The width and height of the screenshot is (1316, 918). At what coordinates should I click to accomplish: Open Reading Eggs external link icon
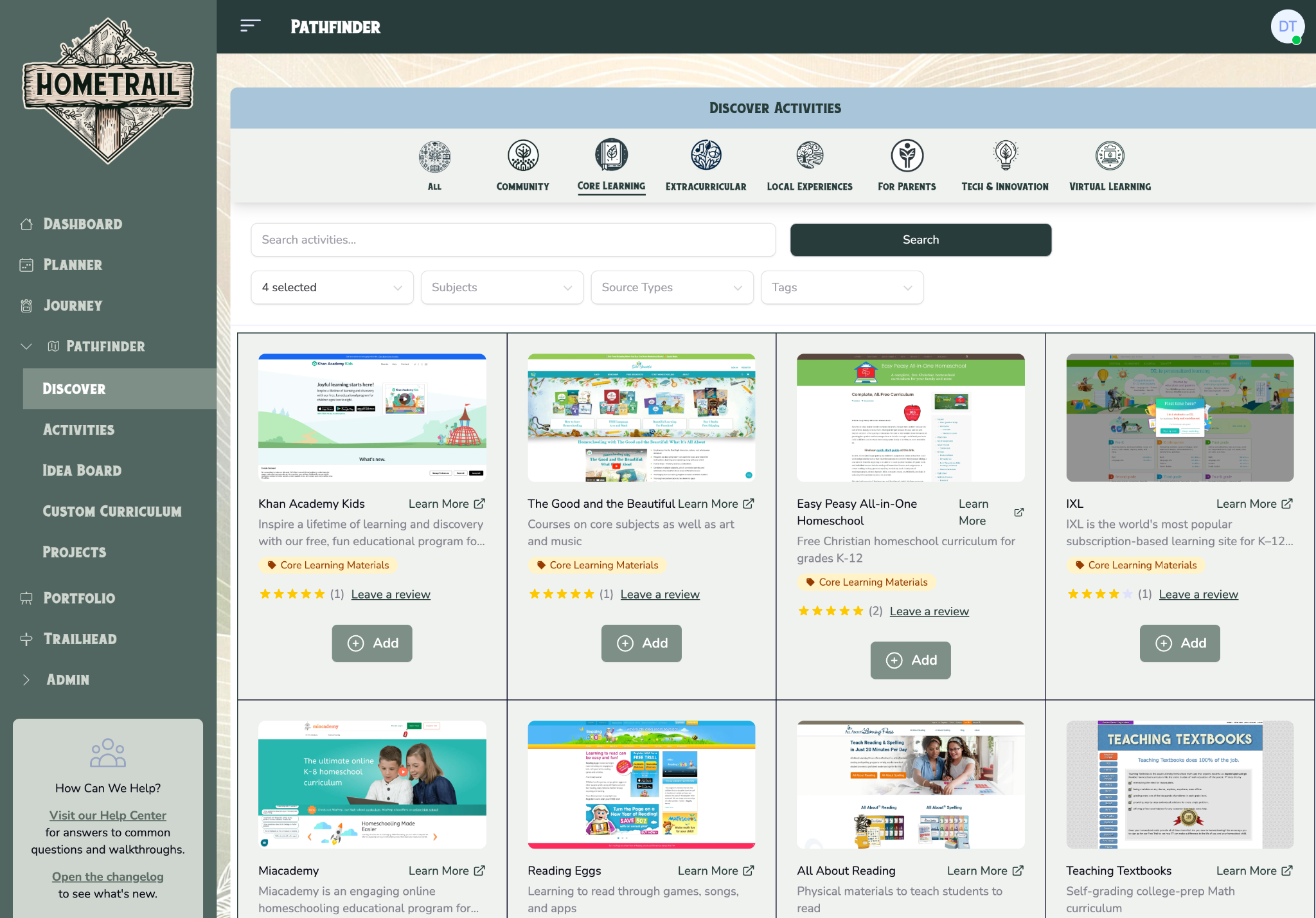tap(749, 870)
